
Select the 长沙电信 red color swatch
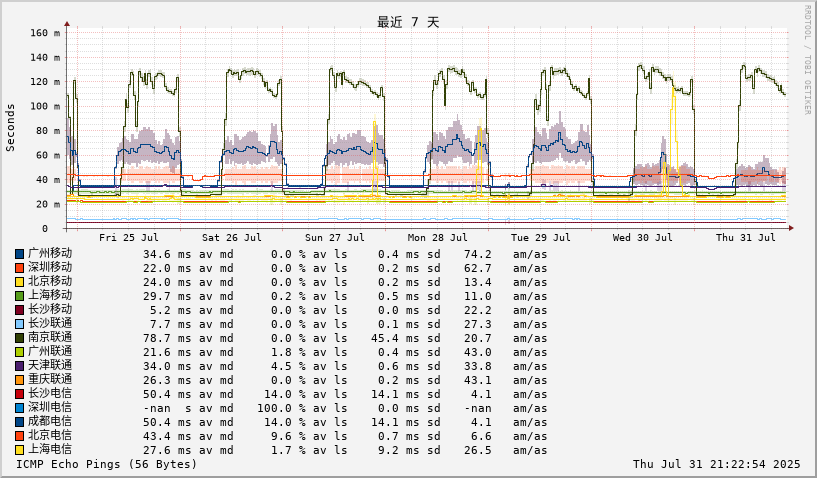click(19, 395)
